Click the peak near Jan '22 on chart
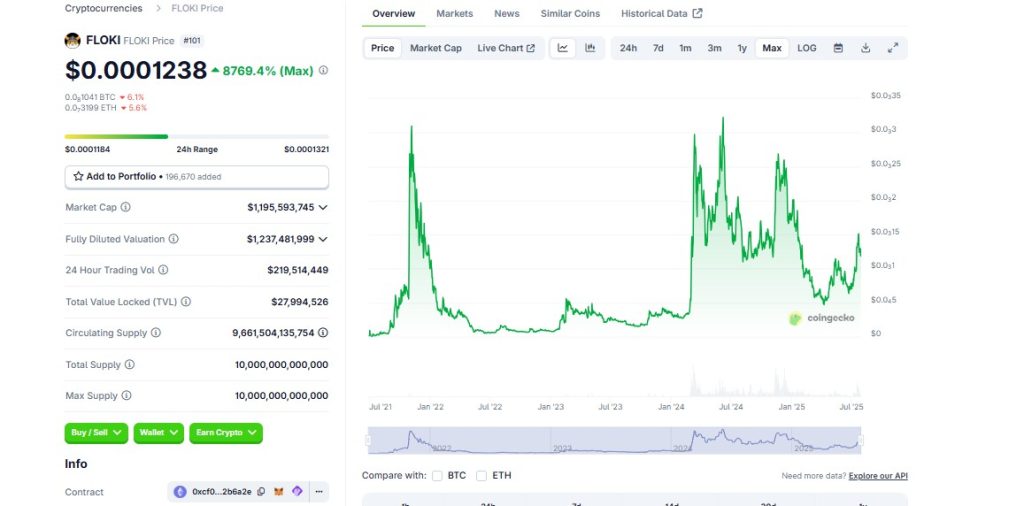This screenshot has height=506, width=1024. (x=411, y=128)
